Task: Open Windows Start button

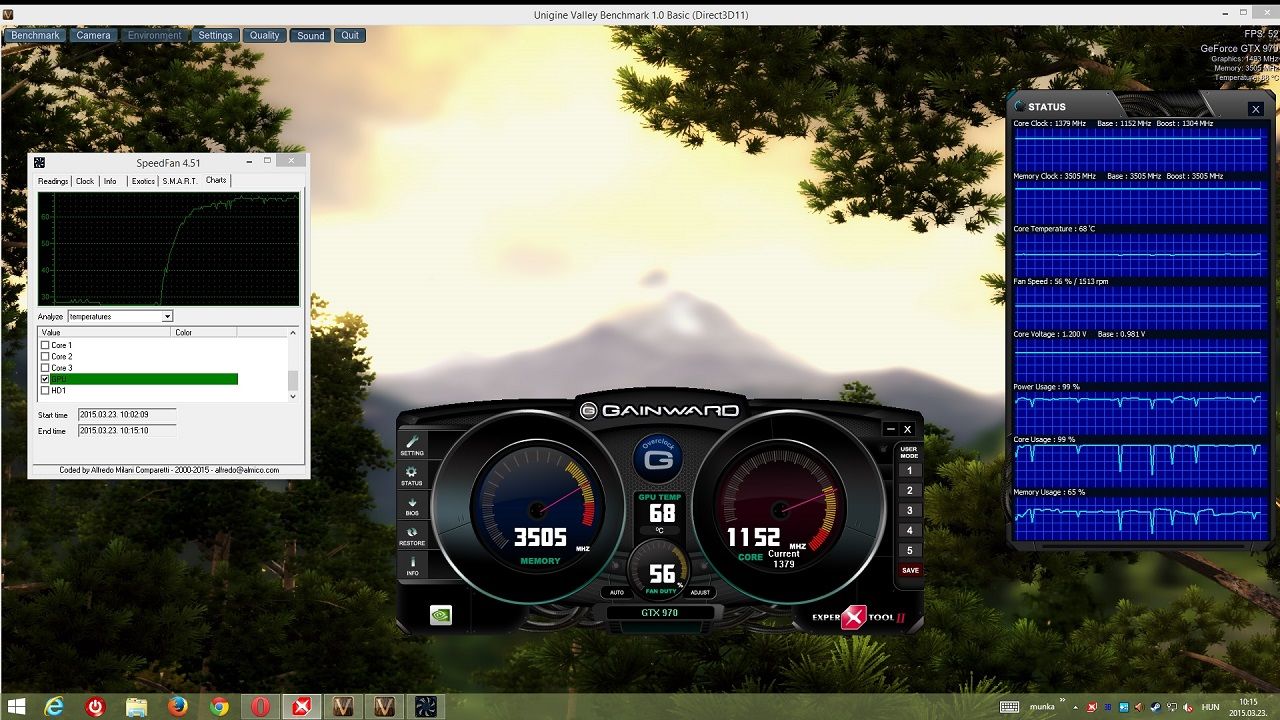Action: (16, 707)
